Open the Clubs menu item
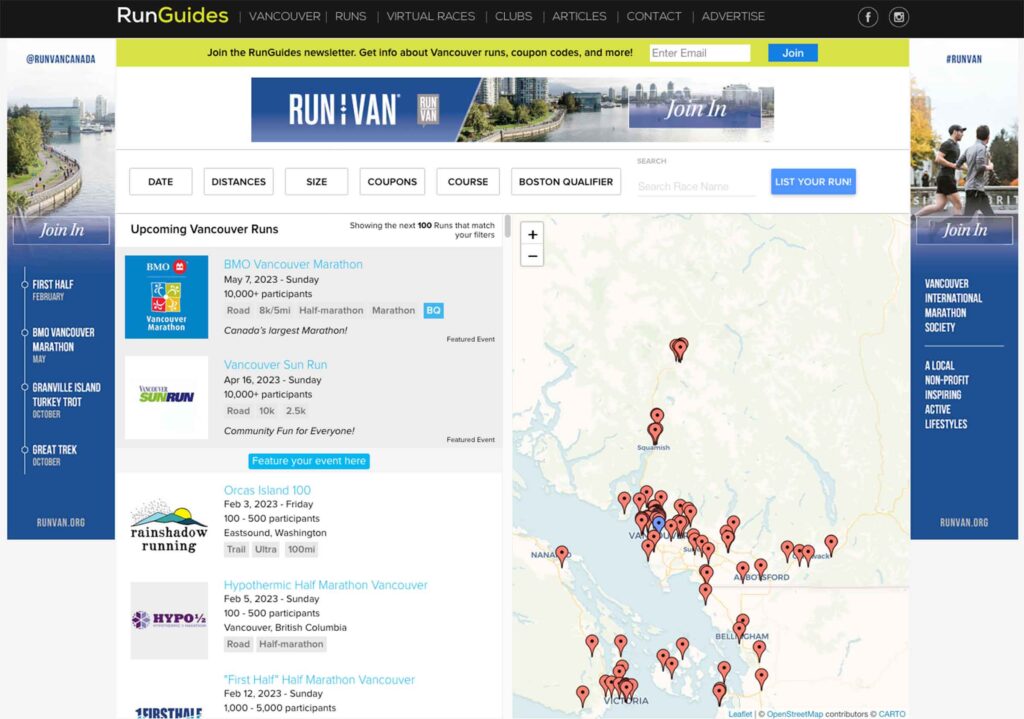This screenshot has width=1024, height=719. click(513, 17)
